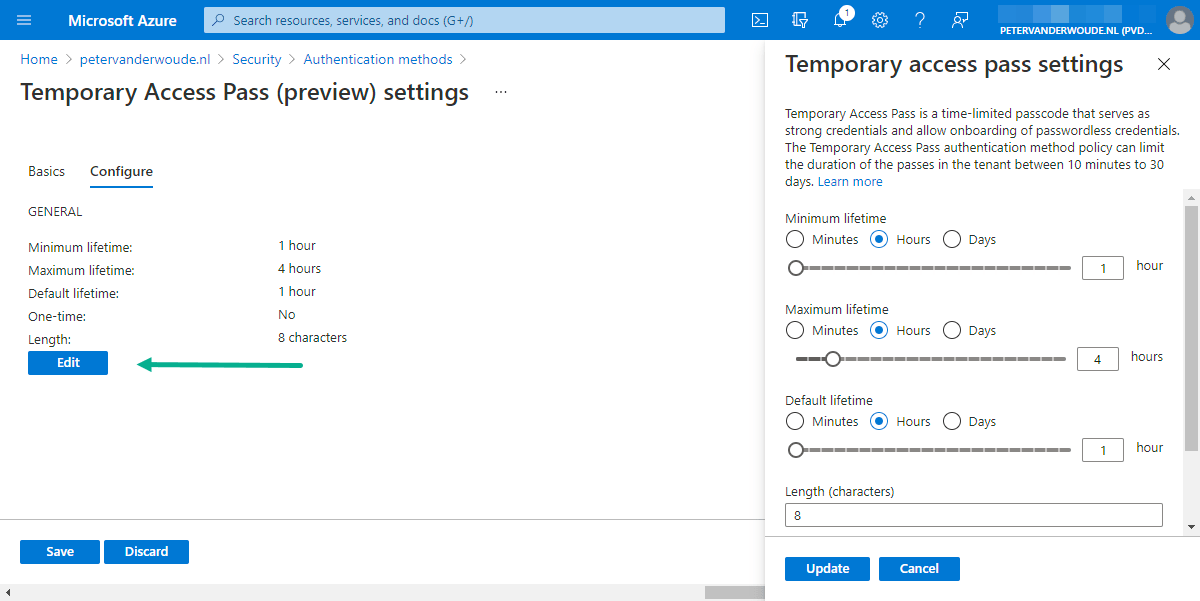
Task: Click Authentication methods in the breadcrumb
Action: [378, 59]
